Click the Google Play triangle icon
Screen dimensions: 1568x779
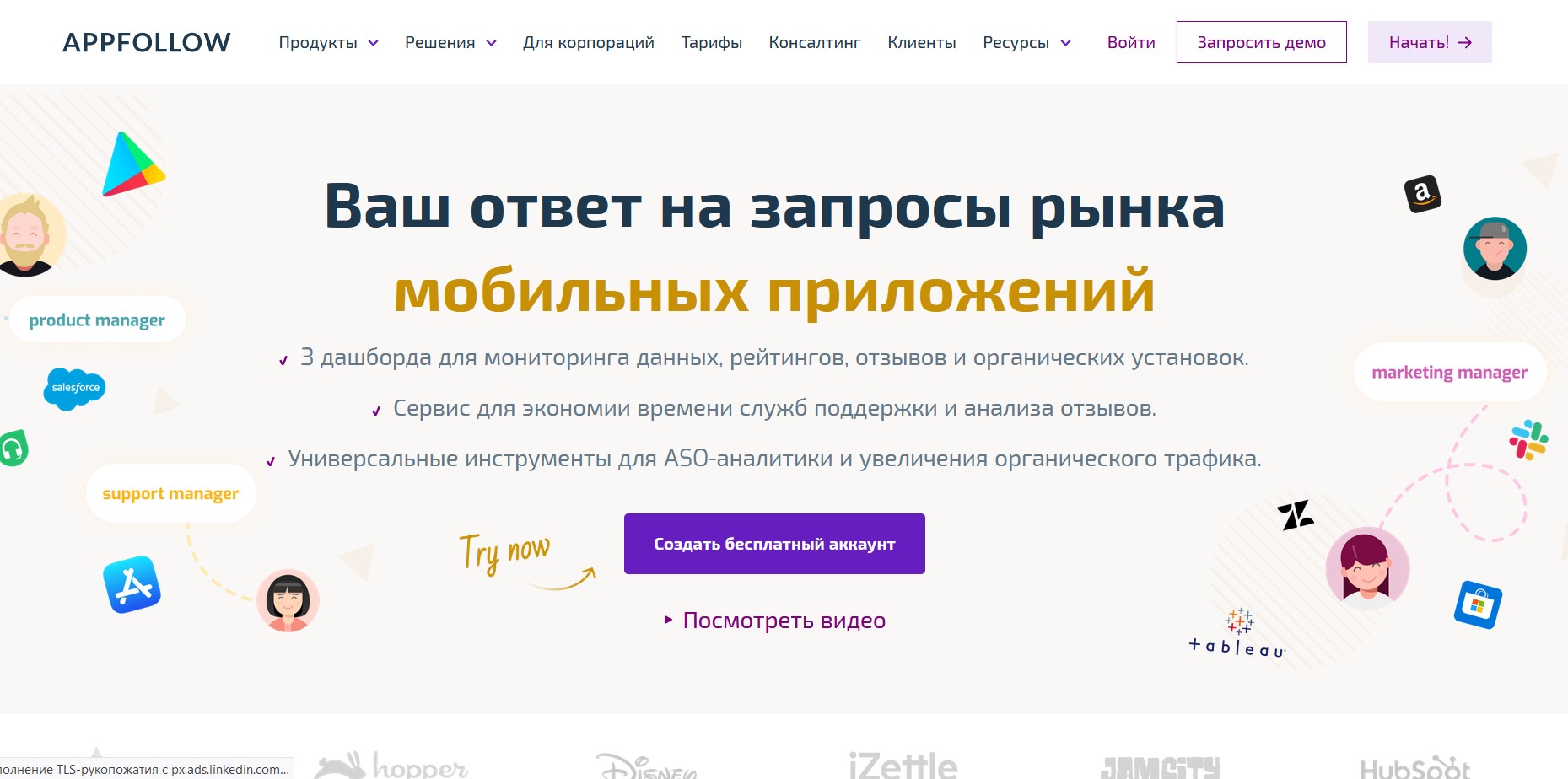131,165
